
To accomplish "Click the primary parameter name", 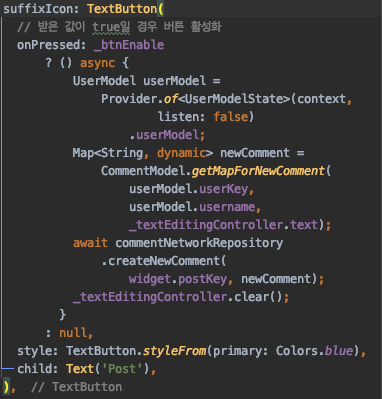I will click(237, 351).
